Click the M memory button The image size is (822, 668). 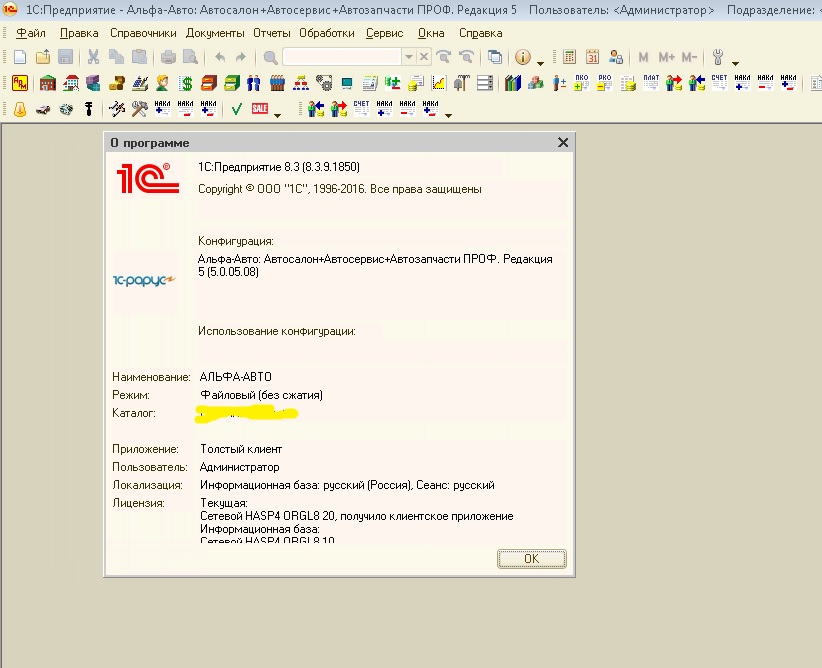(x=643, y=57)
